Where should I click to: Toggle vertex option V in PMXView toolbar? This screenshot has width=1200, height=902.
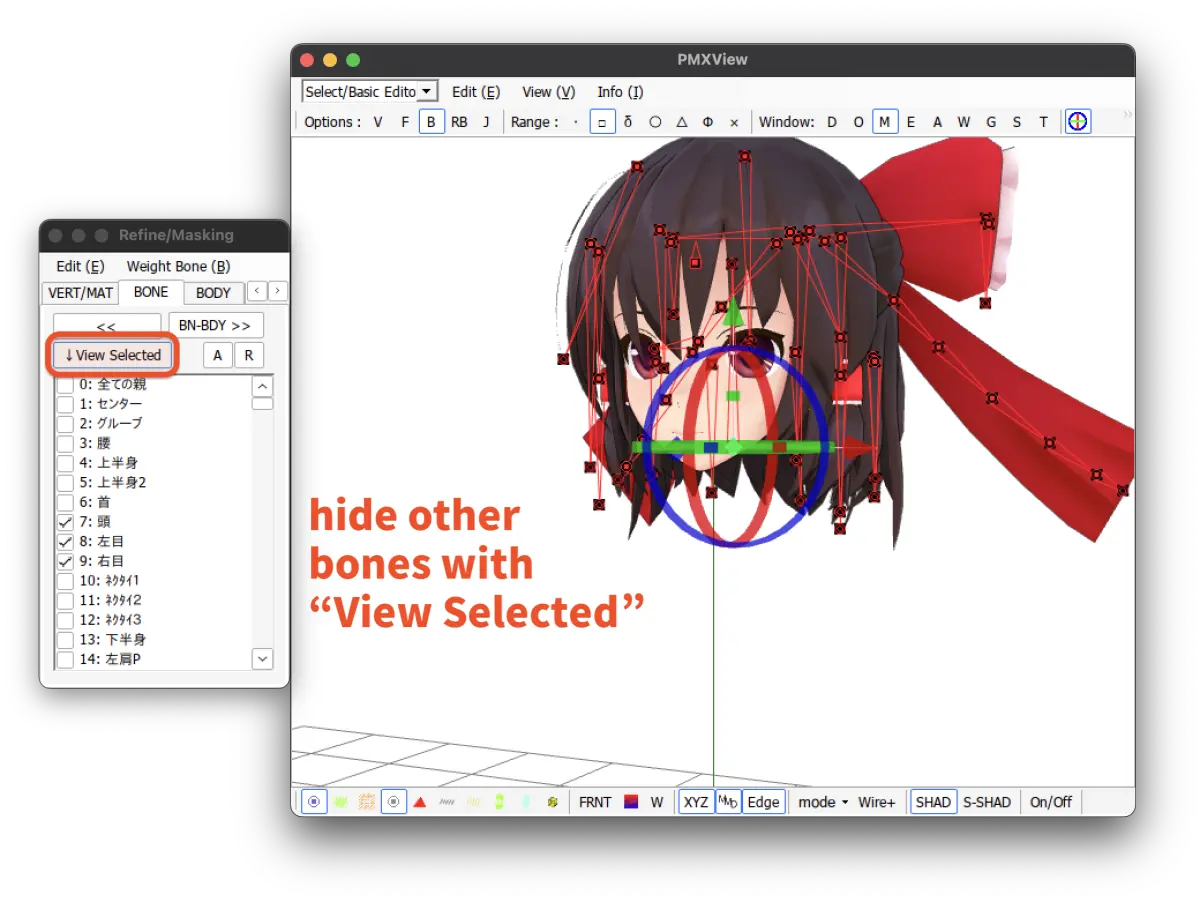(x=378, y=122)
